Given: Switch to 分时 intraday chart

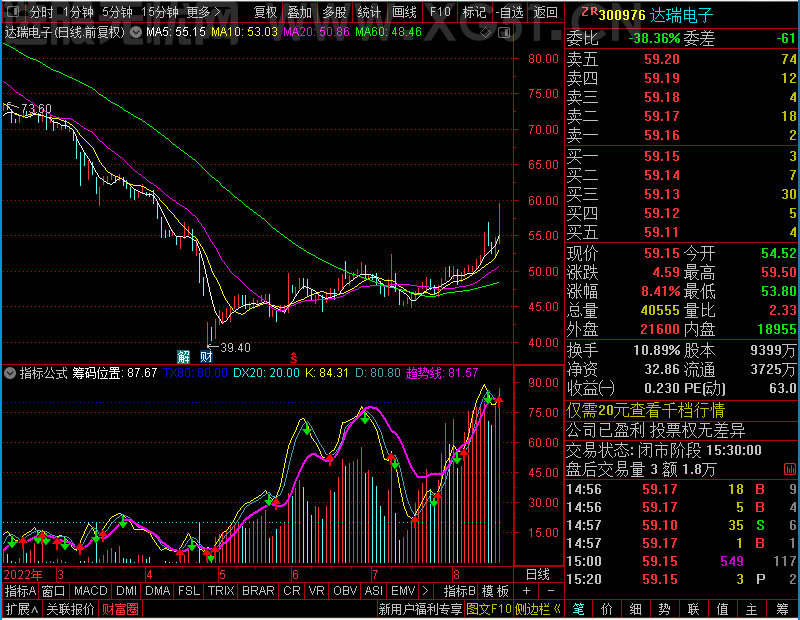Looking at the screenshot, I should click(41, 12).
